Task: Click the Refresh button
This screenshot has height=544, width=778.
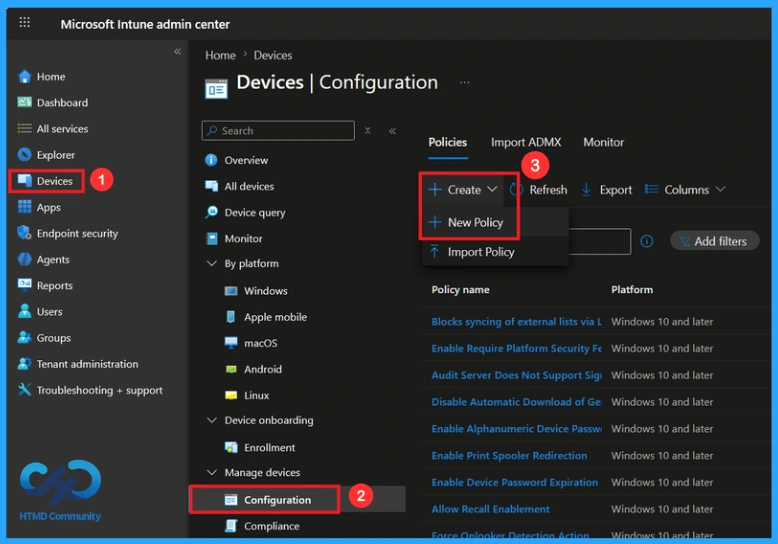Action: point(538,190)
